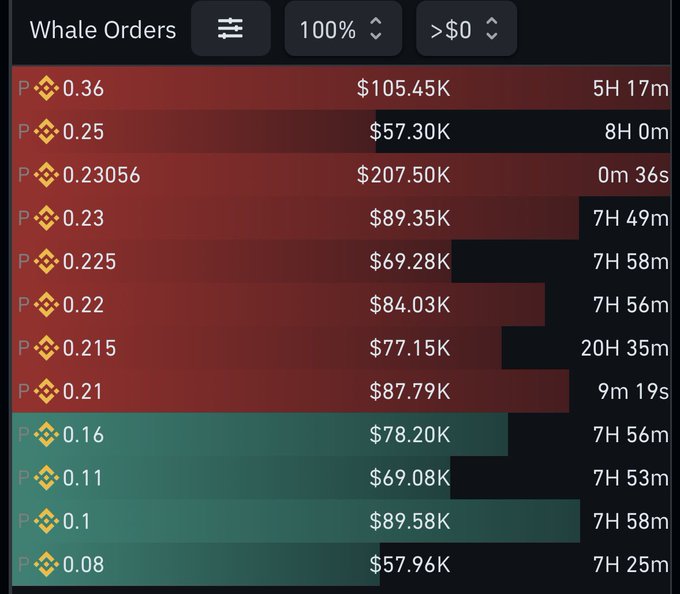Click the up-down arrows next to 100%

(376, 29)
